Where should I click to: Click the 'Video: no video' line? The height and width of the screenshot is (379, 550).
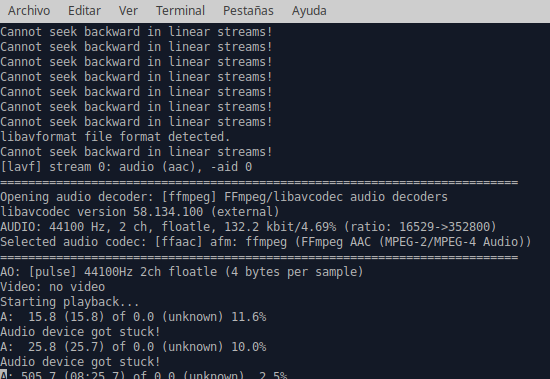[53, 287]
